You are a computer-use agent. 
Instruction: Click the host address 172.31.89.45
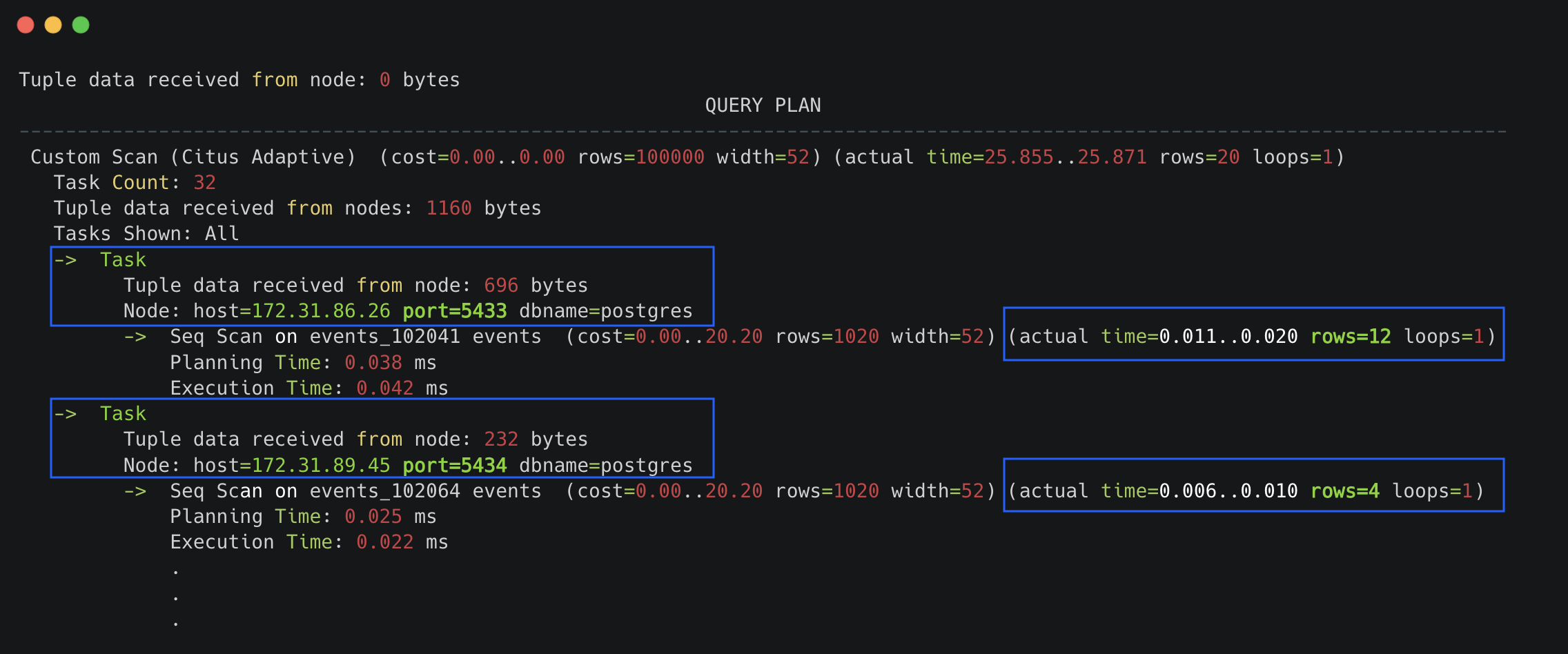(321, 466)
